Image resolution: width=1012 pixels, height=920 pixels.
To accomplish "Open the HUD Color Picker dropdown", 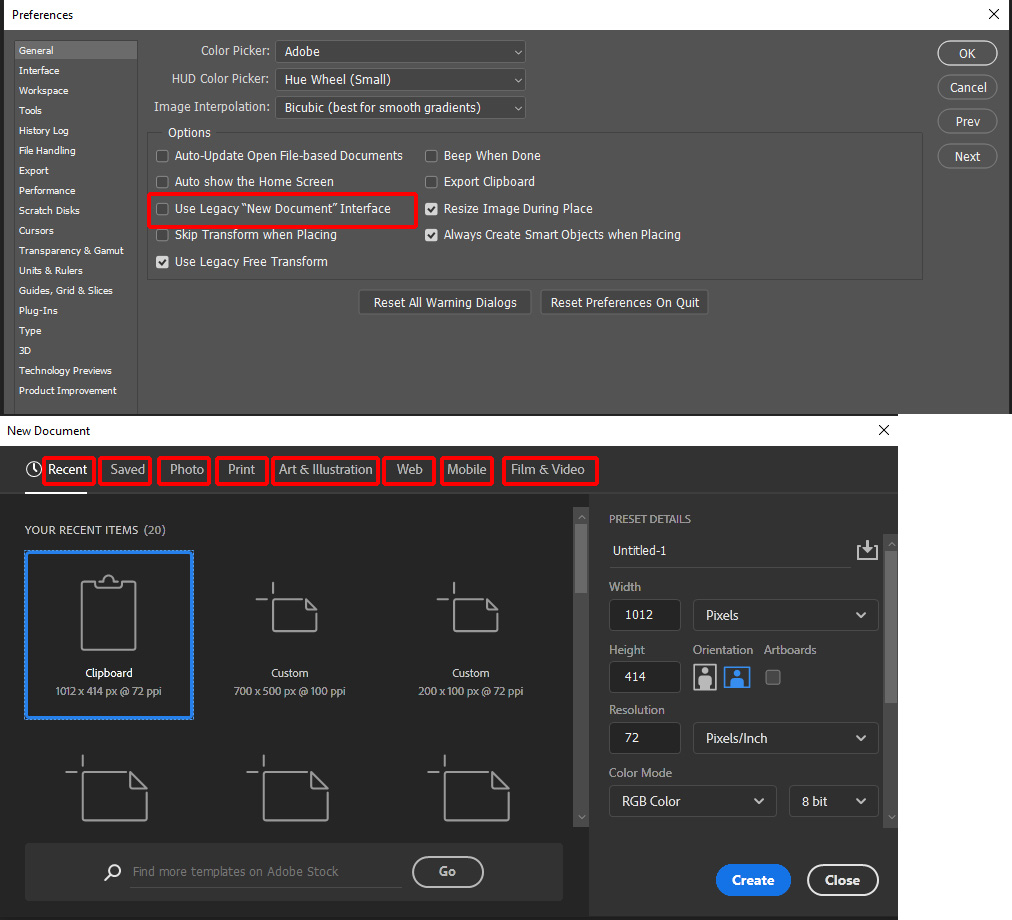I will pyautogui.click(x=400, y=79).
